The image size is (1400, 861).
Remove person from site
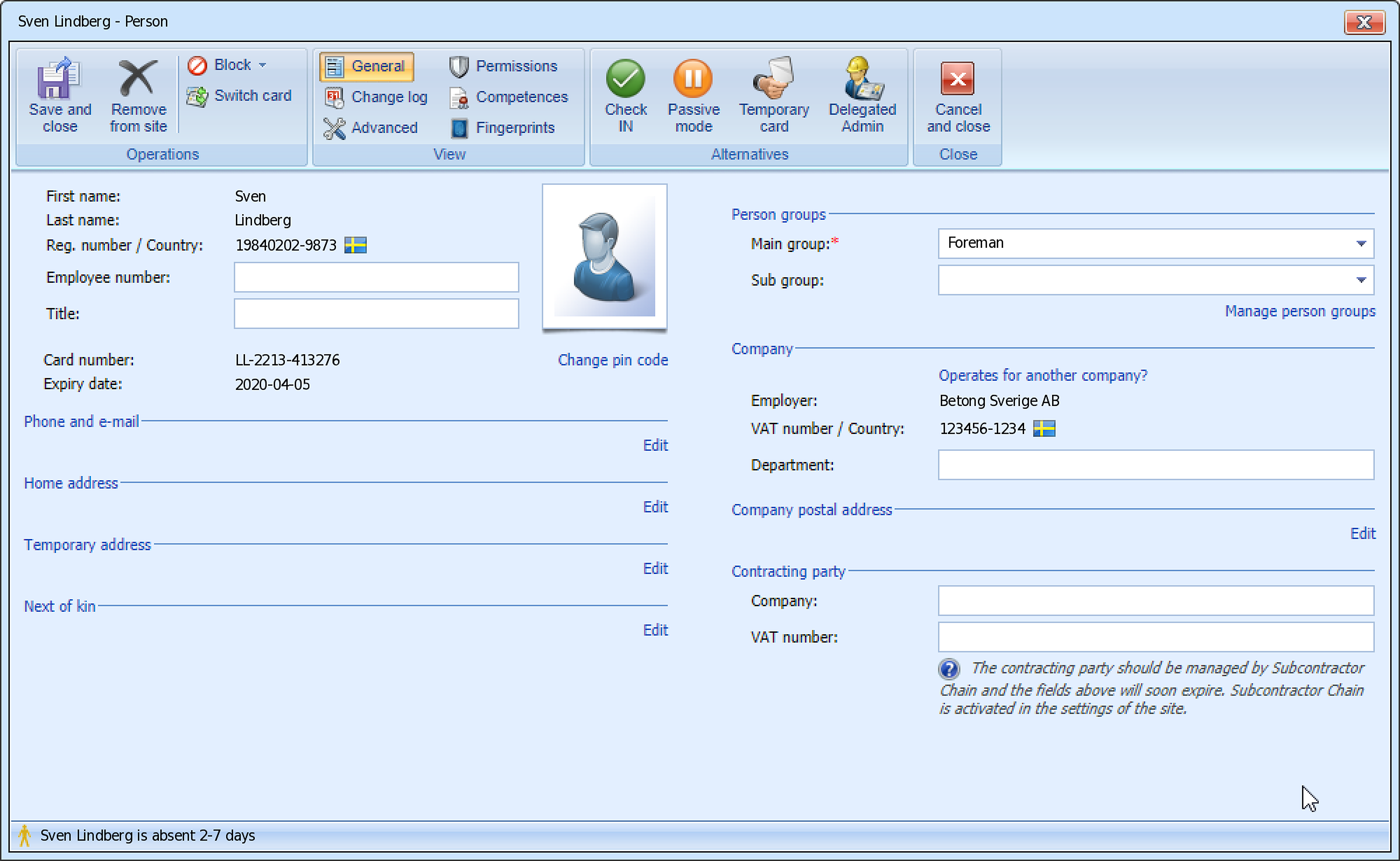pos(138,95)
